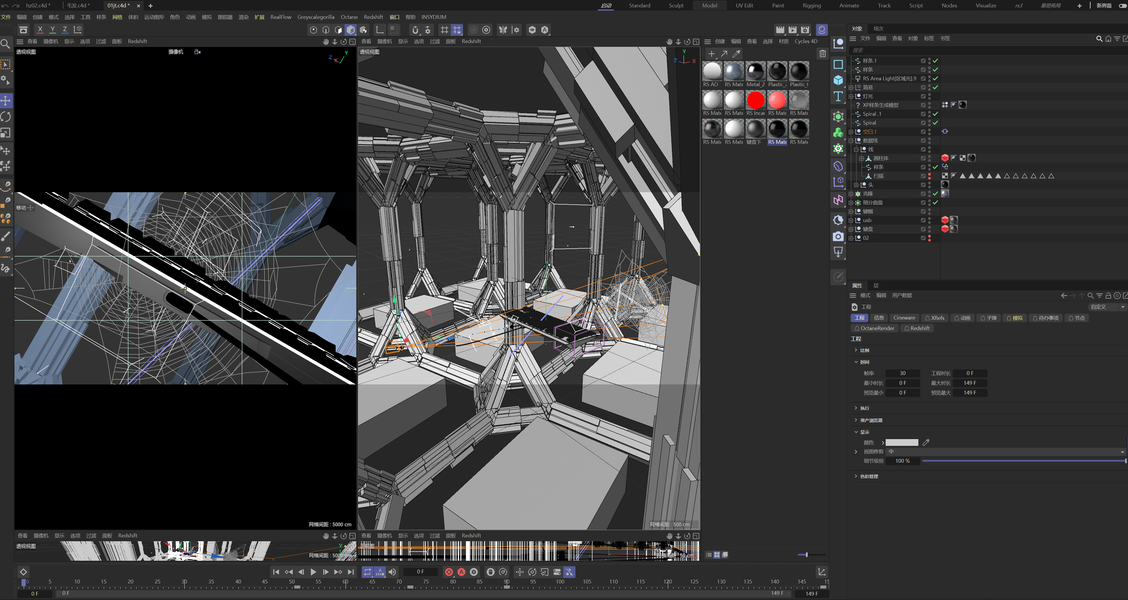Toggle the X axis lock icon
This screenshot has height=600, width=1128.
[40, 29]
